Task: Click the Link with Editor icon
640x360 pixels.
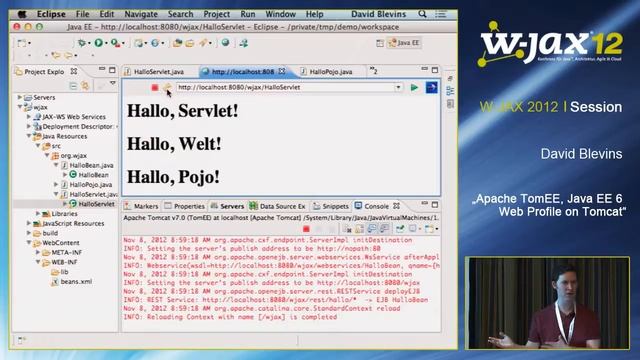Action: pyautogui.click(x=85, y=86)
